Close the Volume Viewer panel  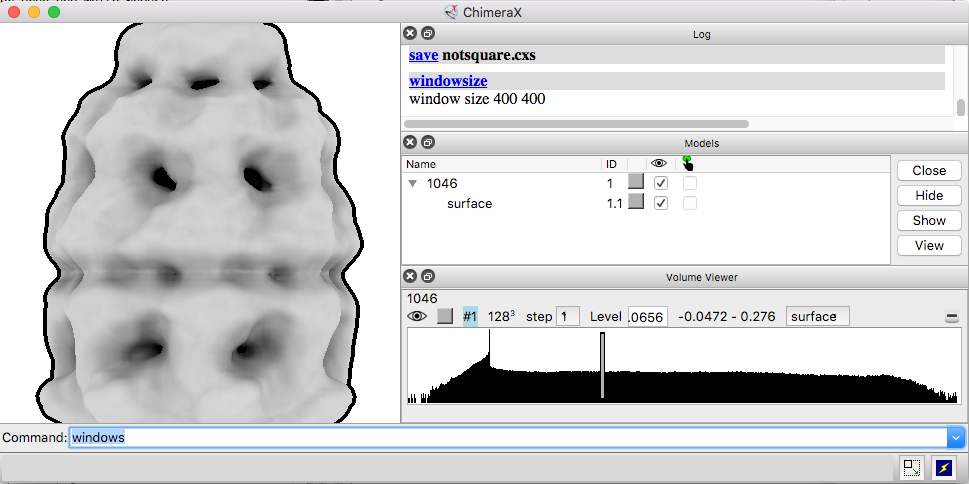pyautogui.click(x=410, y=276)
